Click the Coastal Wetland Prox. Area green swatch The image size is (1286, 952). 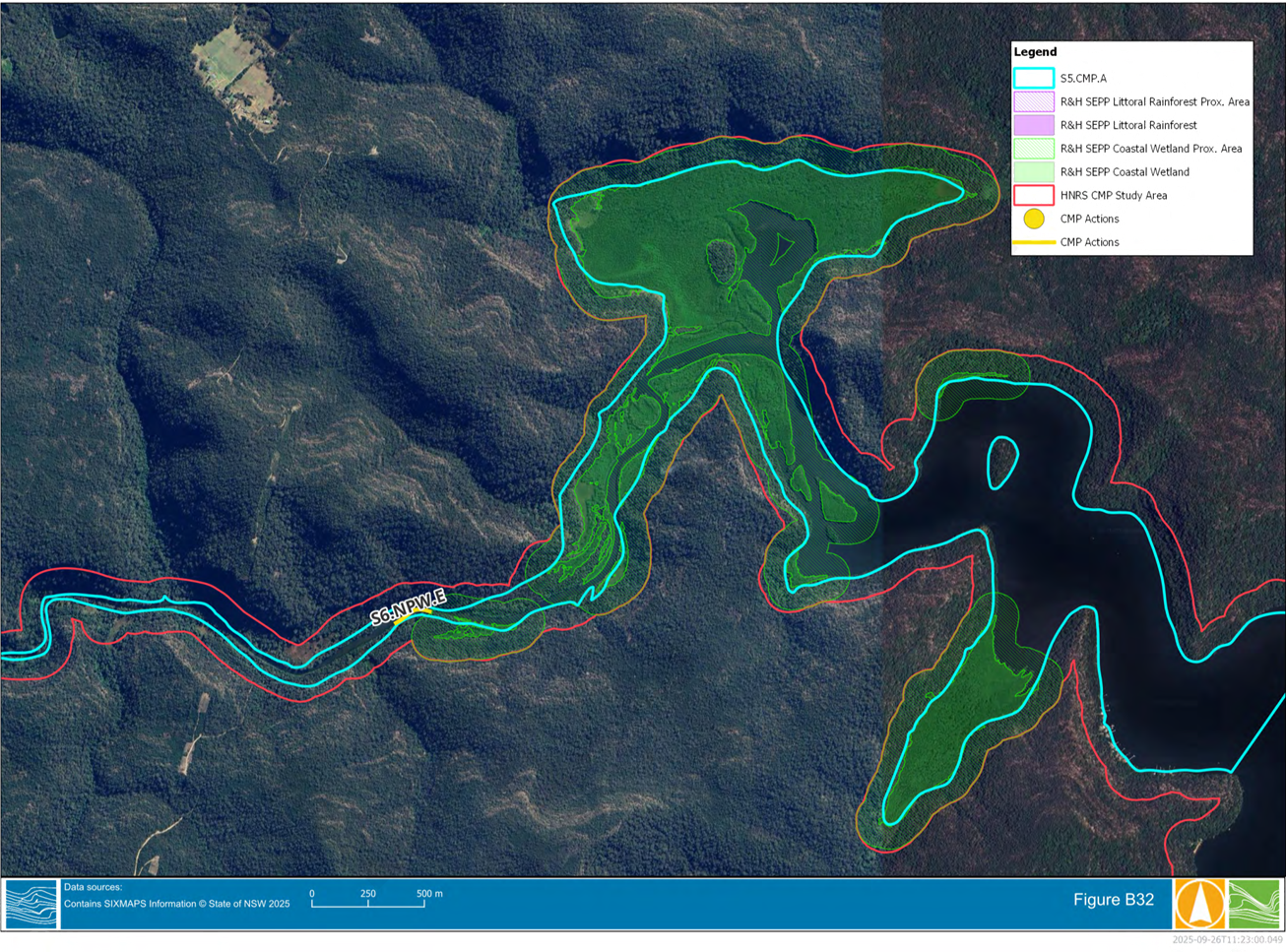click(x=1034, y=149)
